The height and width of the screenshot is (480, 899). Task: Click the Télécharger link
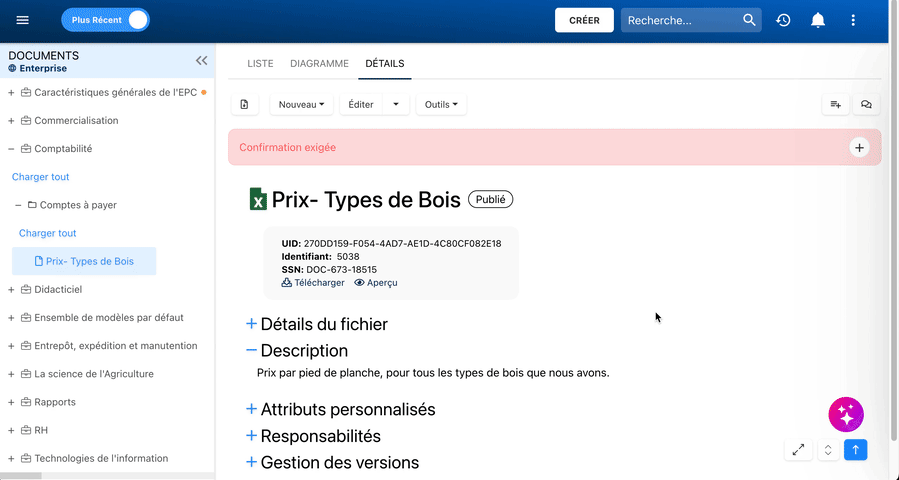point(313,283)
